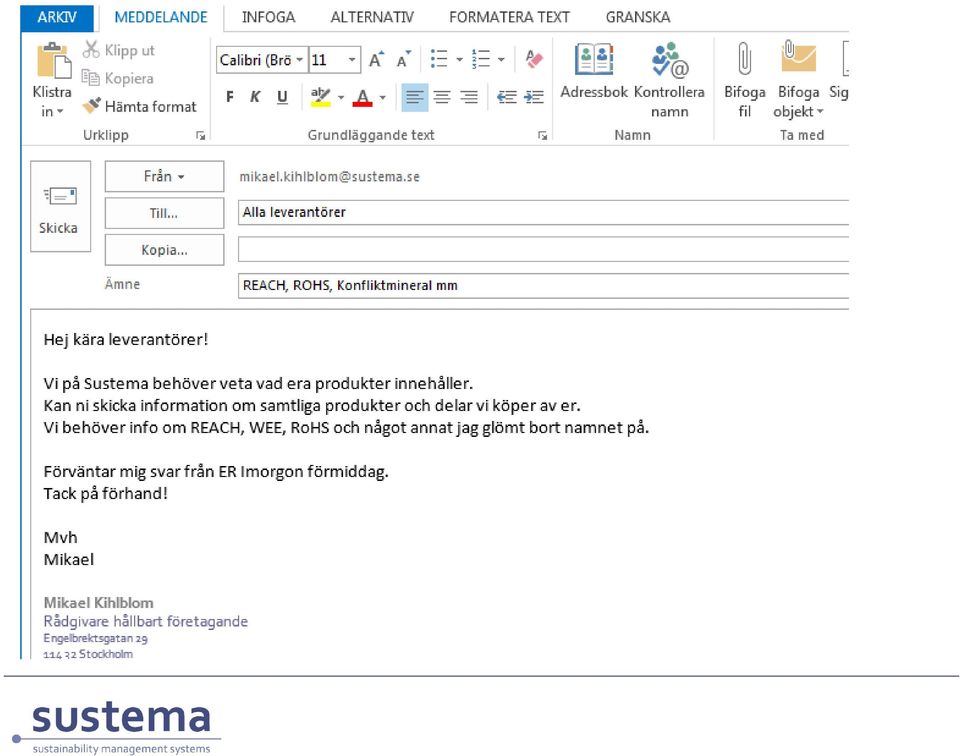Click the empty Kopia input field

coord(543,249)
